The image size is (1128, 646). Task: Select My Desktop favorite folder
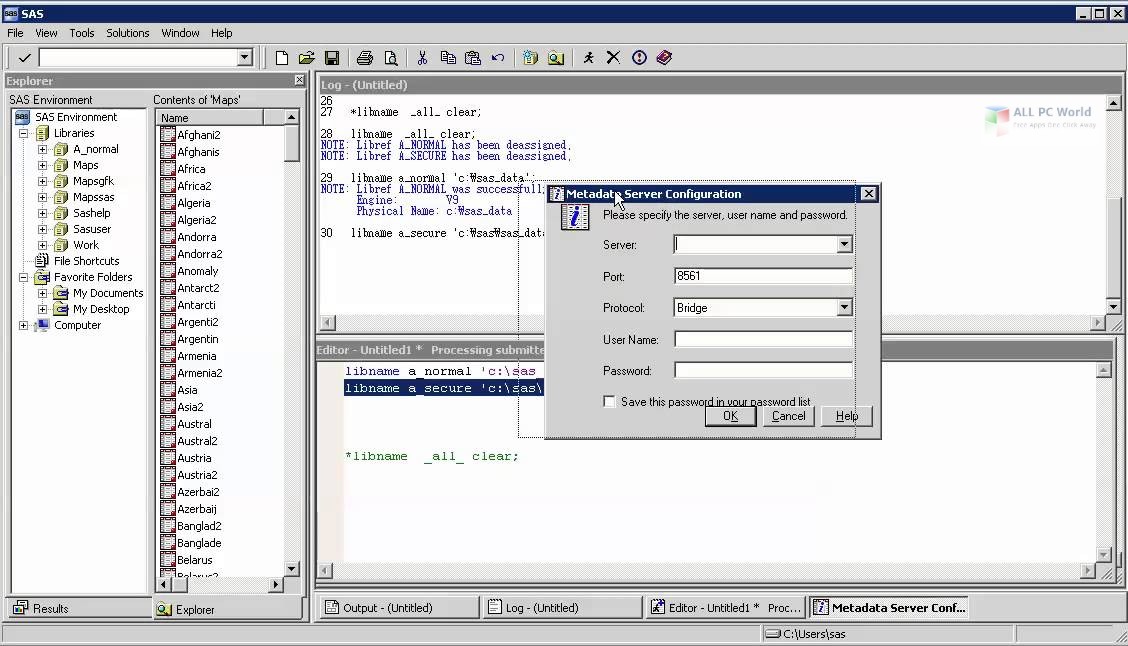(101, 309)
